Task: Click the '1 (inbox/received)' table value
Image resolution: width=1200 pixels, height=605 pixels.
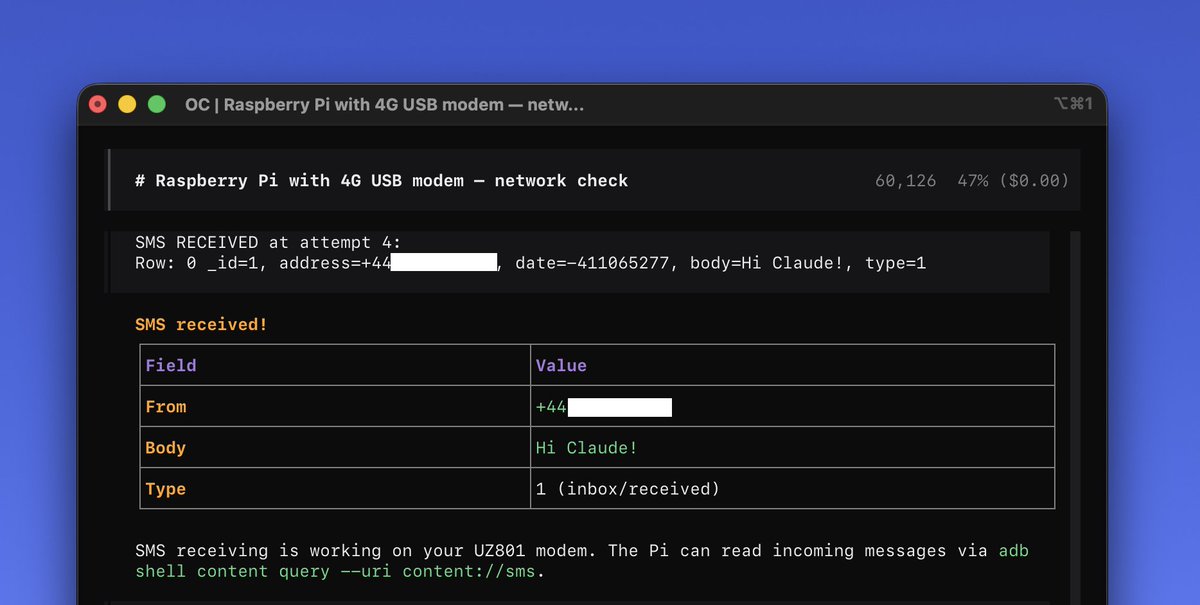Action: [628, 489]
